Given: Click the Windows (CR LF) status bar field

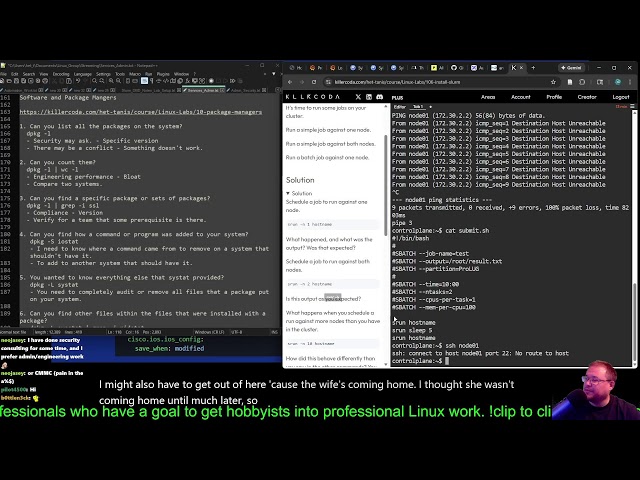Looking at the screenshot, I should click(x=209, y=332).
